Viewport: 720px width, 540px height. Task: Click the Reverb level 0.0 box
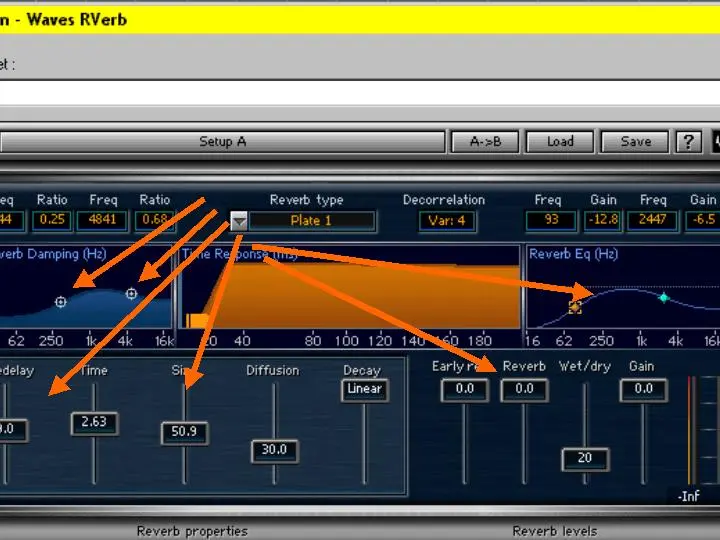524,390
